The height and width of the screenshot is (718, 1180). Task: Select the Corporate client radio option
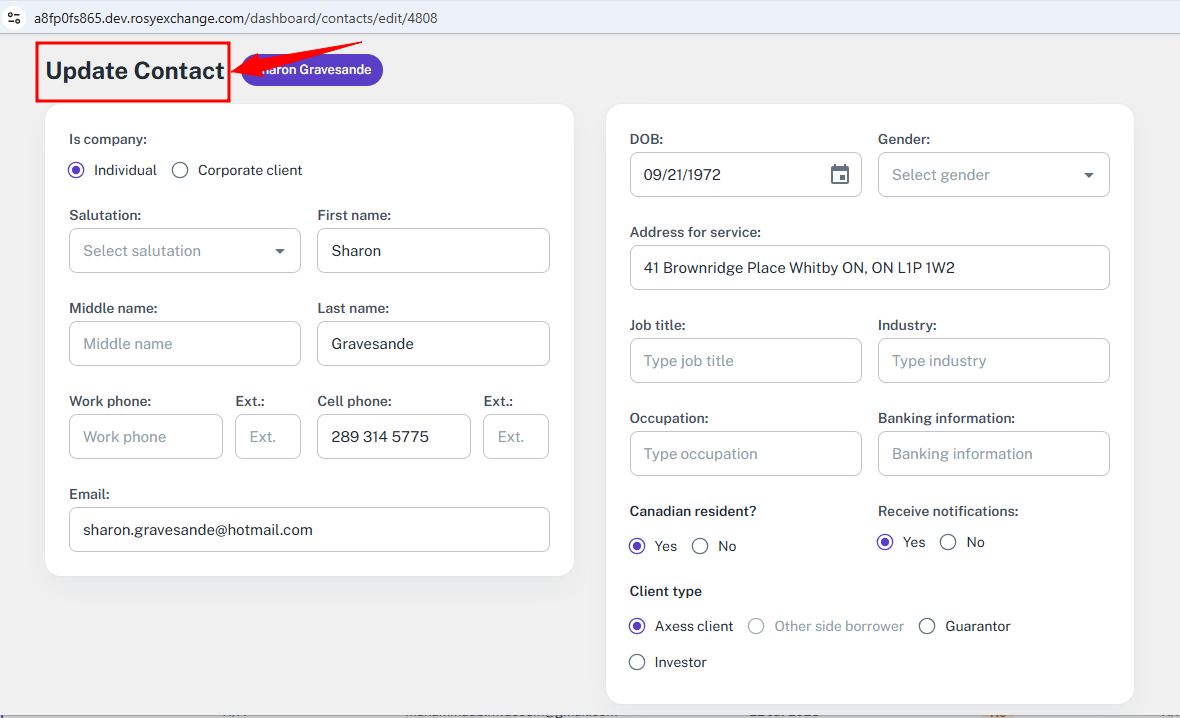[x=180, y=170]
